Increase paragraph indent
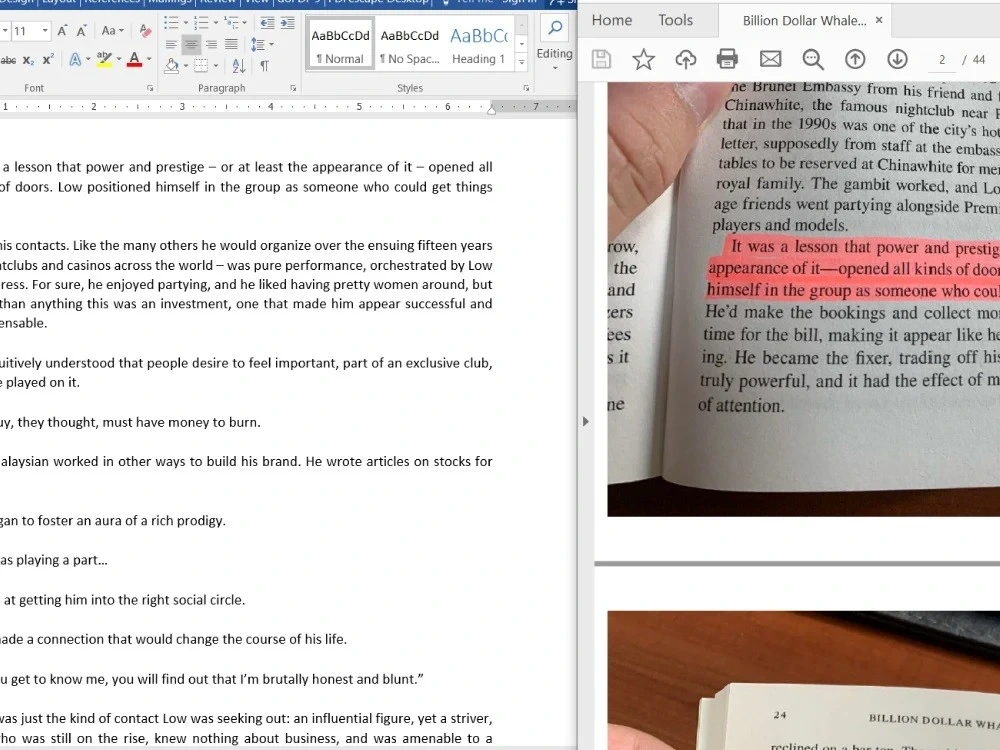 click(x=288, y=23)
